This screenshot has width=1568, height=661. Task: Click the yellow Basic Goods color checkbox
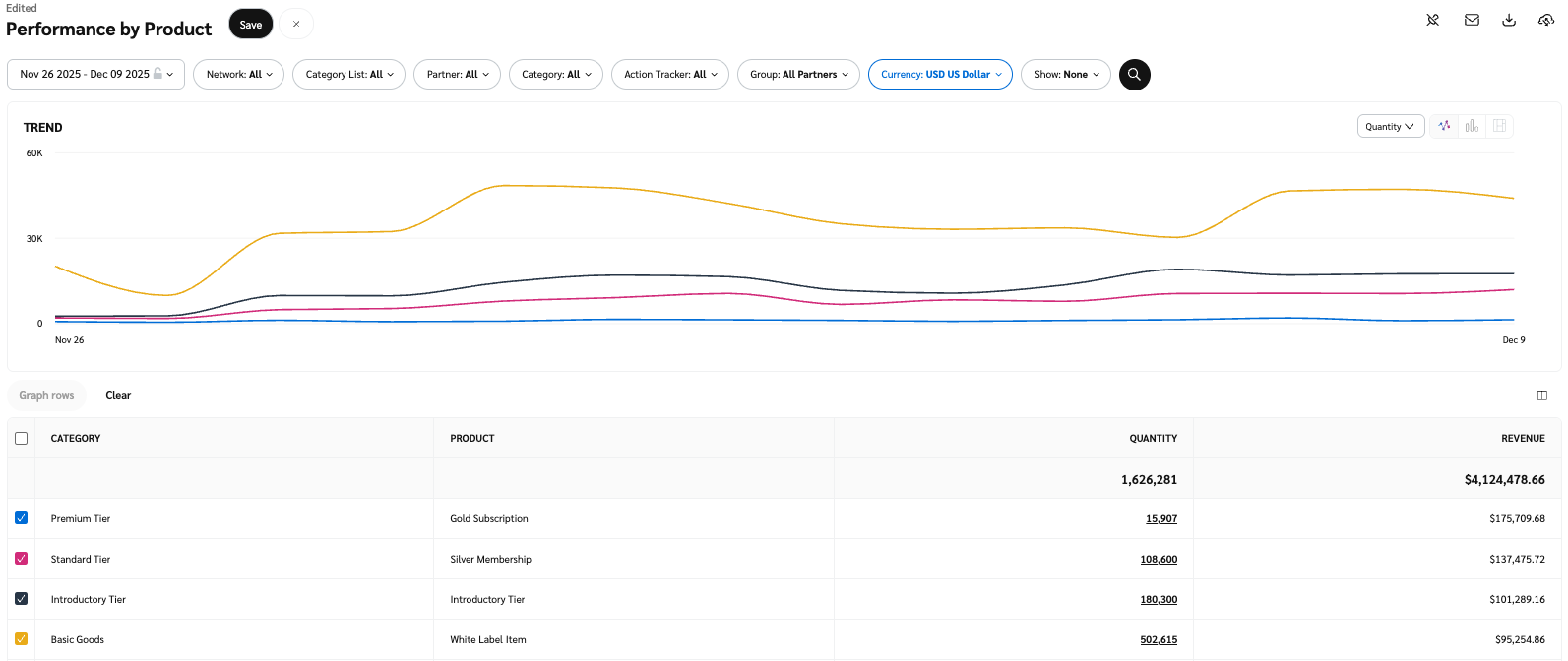click(22, 639)
